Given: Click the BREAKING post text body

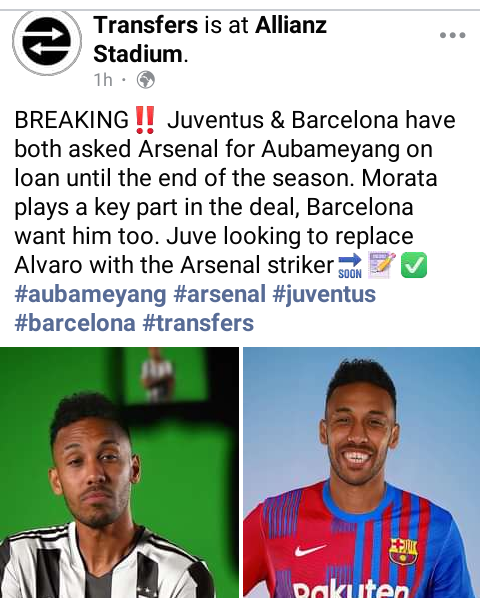Looking at the screenshot, I should (x=235, y=192).
